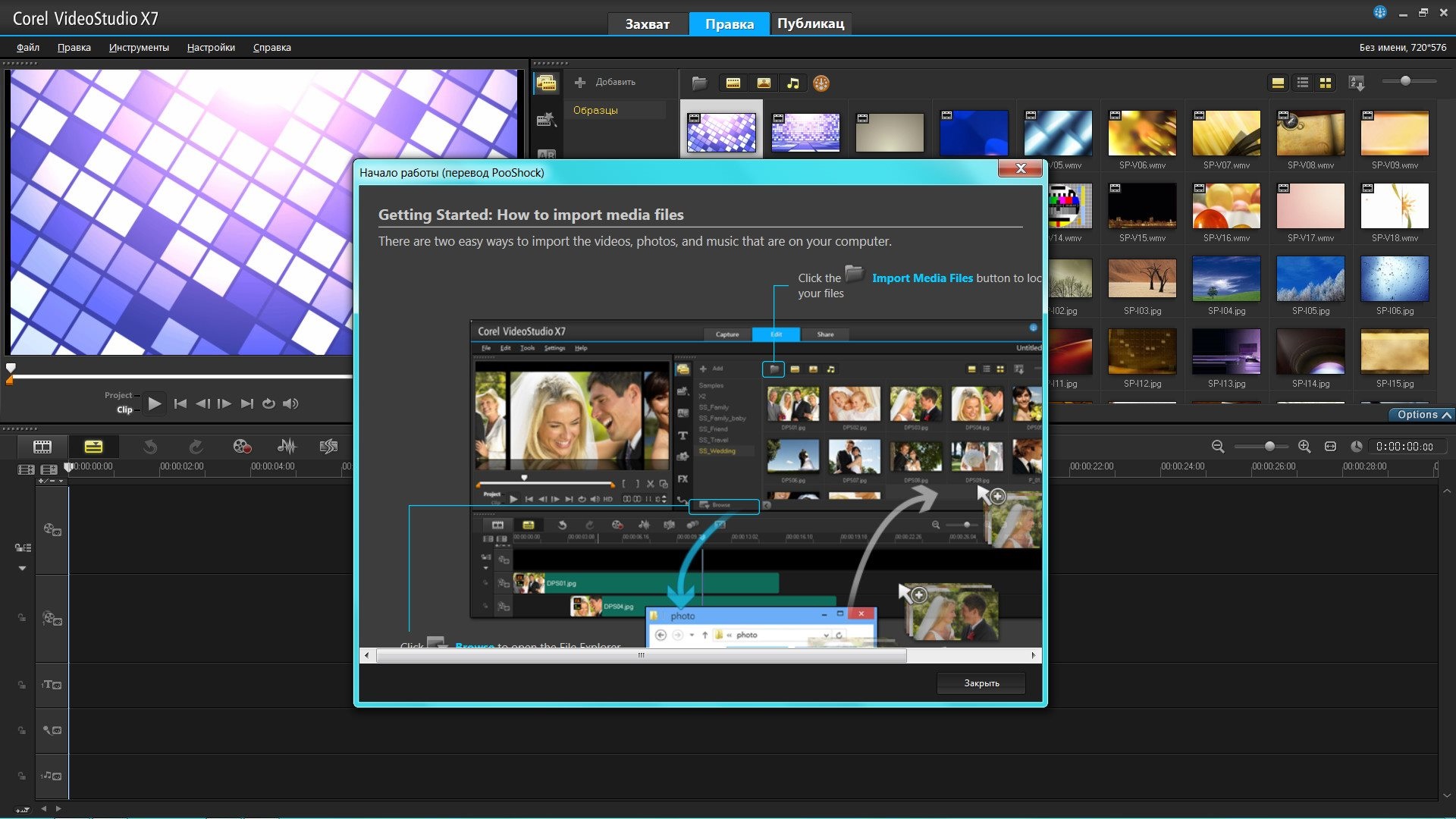Select library details list view
This screenshot has width=1456, height=819.
1303,83
